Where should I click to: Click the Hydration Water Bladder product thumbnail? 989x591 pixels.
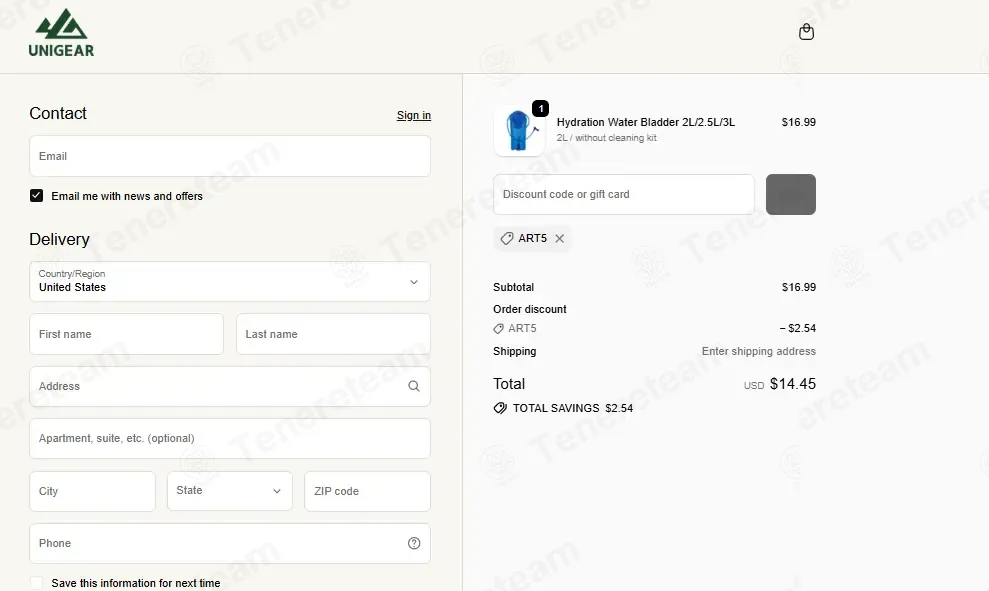pyautogui.click(x=519, y=131)
